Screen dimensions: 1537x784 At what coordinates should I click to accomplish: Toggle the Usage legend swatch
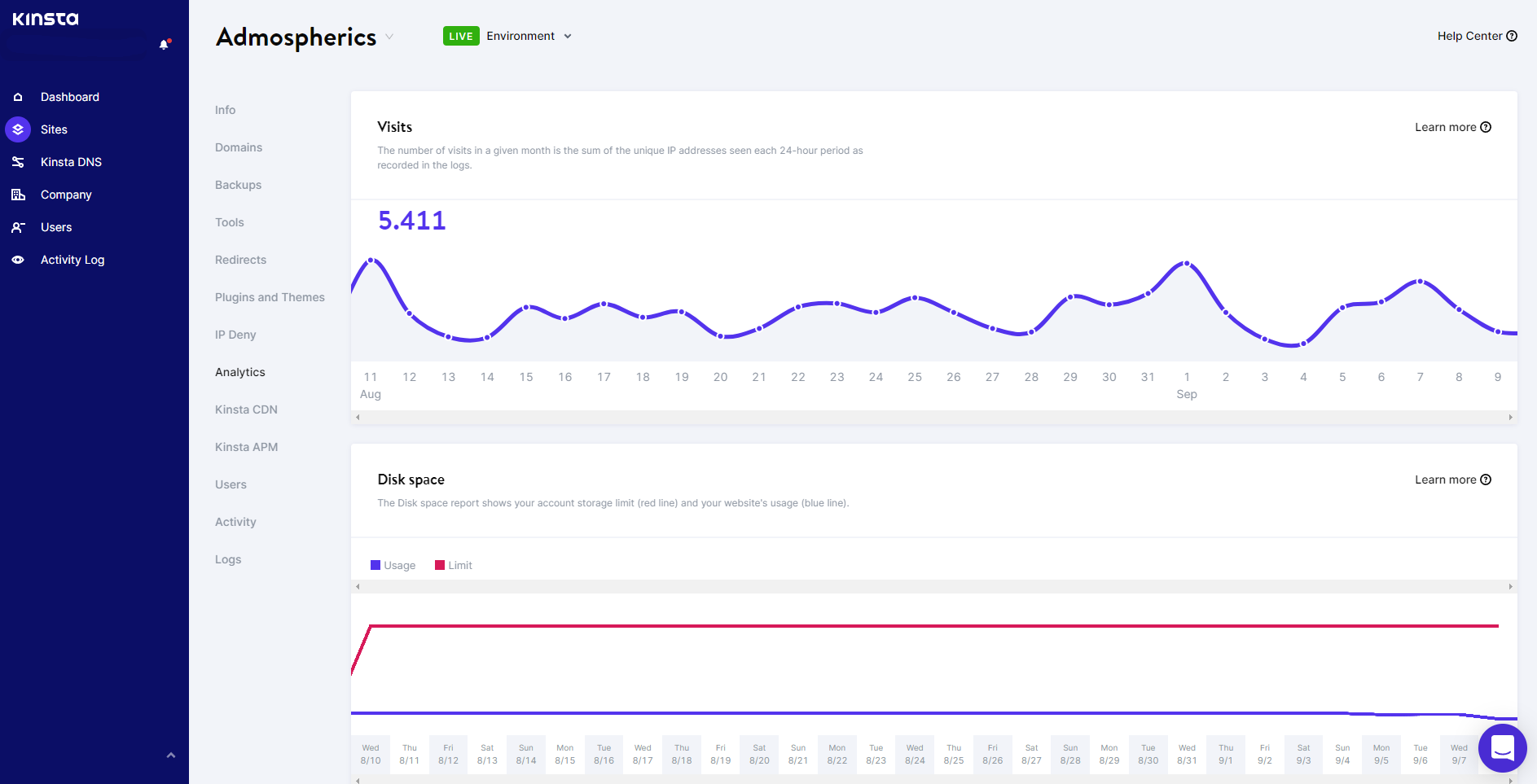point(375,565)
